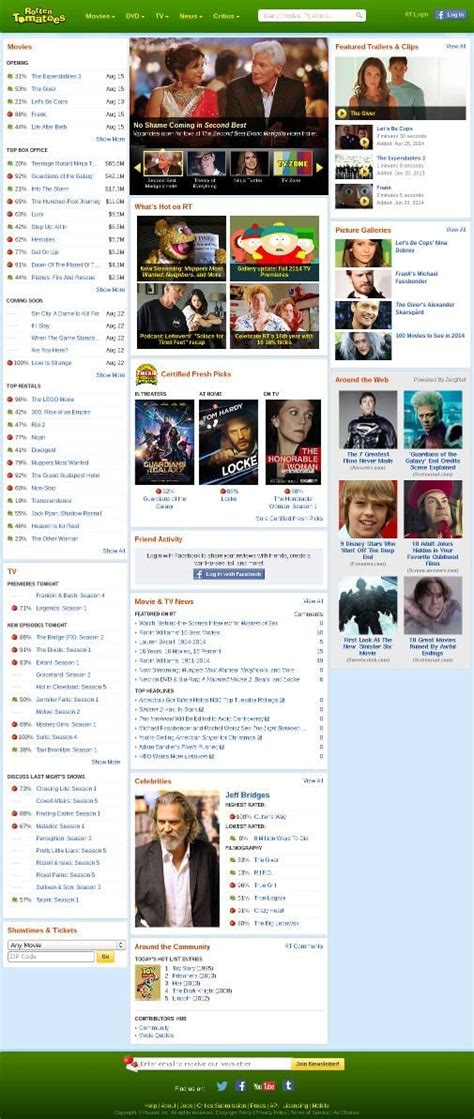Click the RT Community link
The image size is (474, 1119).
[304, 946]
